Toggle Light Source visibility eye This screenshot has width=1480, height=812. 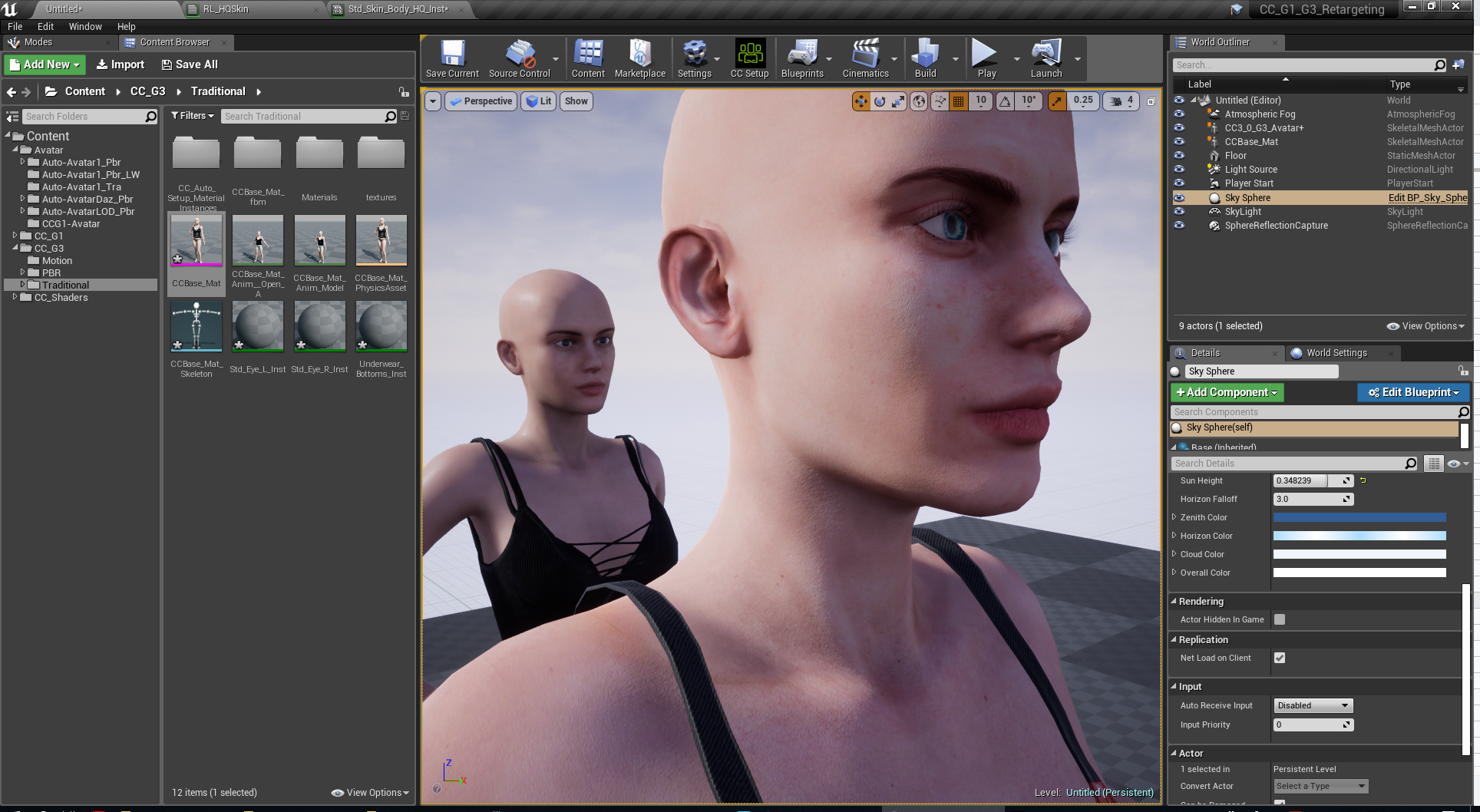click(1179, 170)
